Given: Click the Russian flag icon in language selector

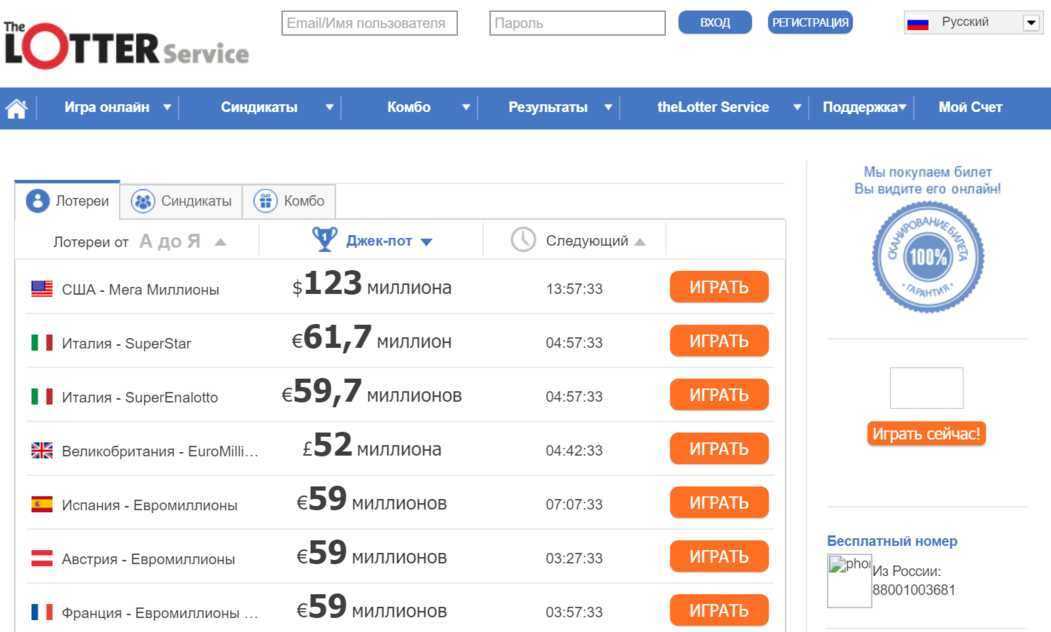Looking at the screenshot, I should tap(918, 23).
